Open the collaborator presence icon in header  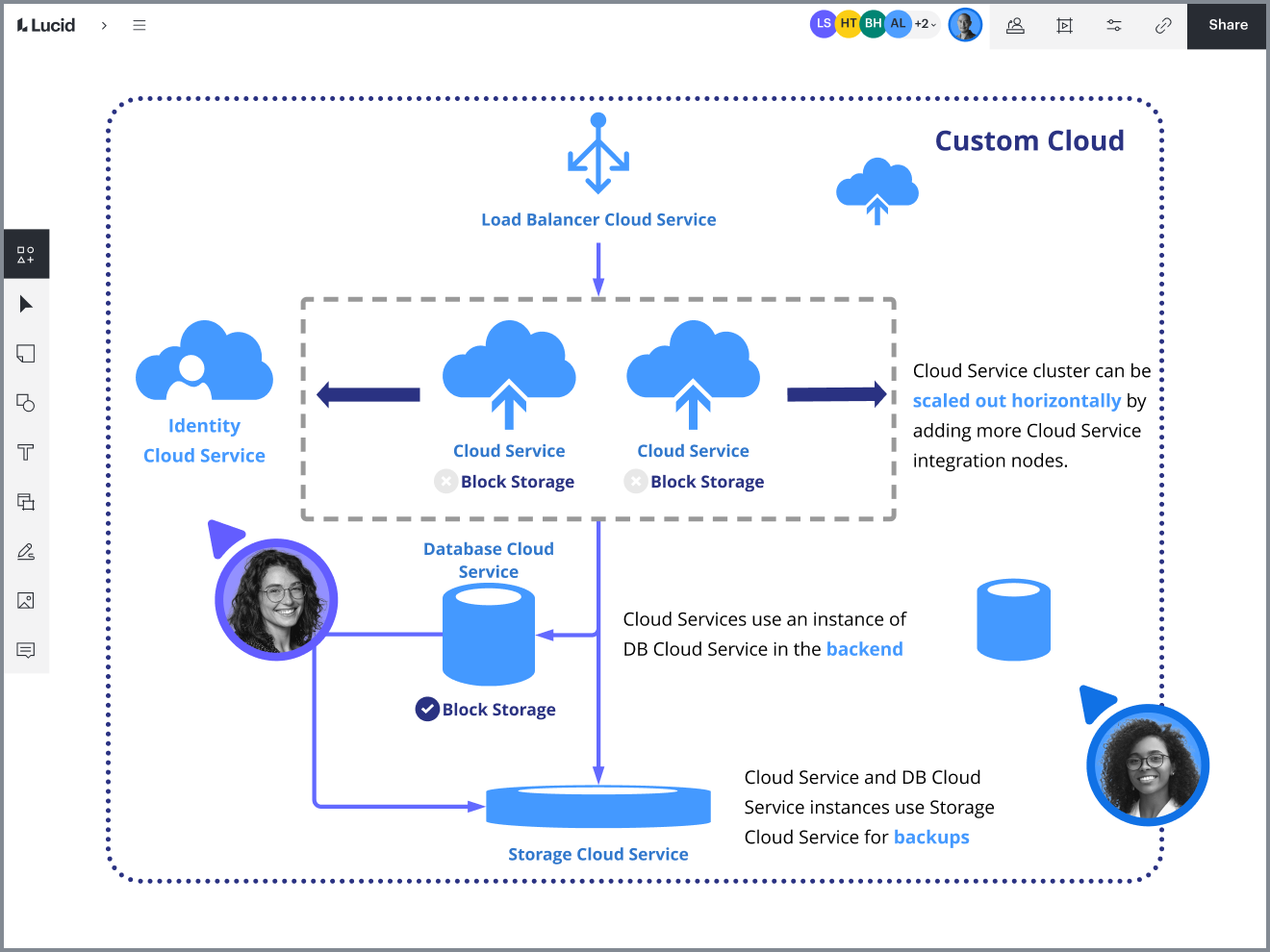click(x=1015, y=26)
